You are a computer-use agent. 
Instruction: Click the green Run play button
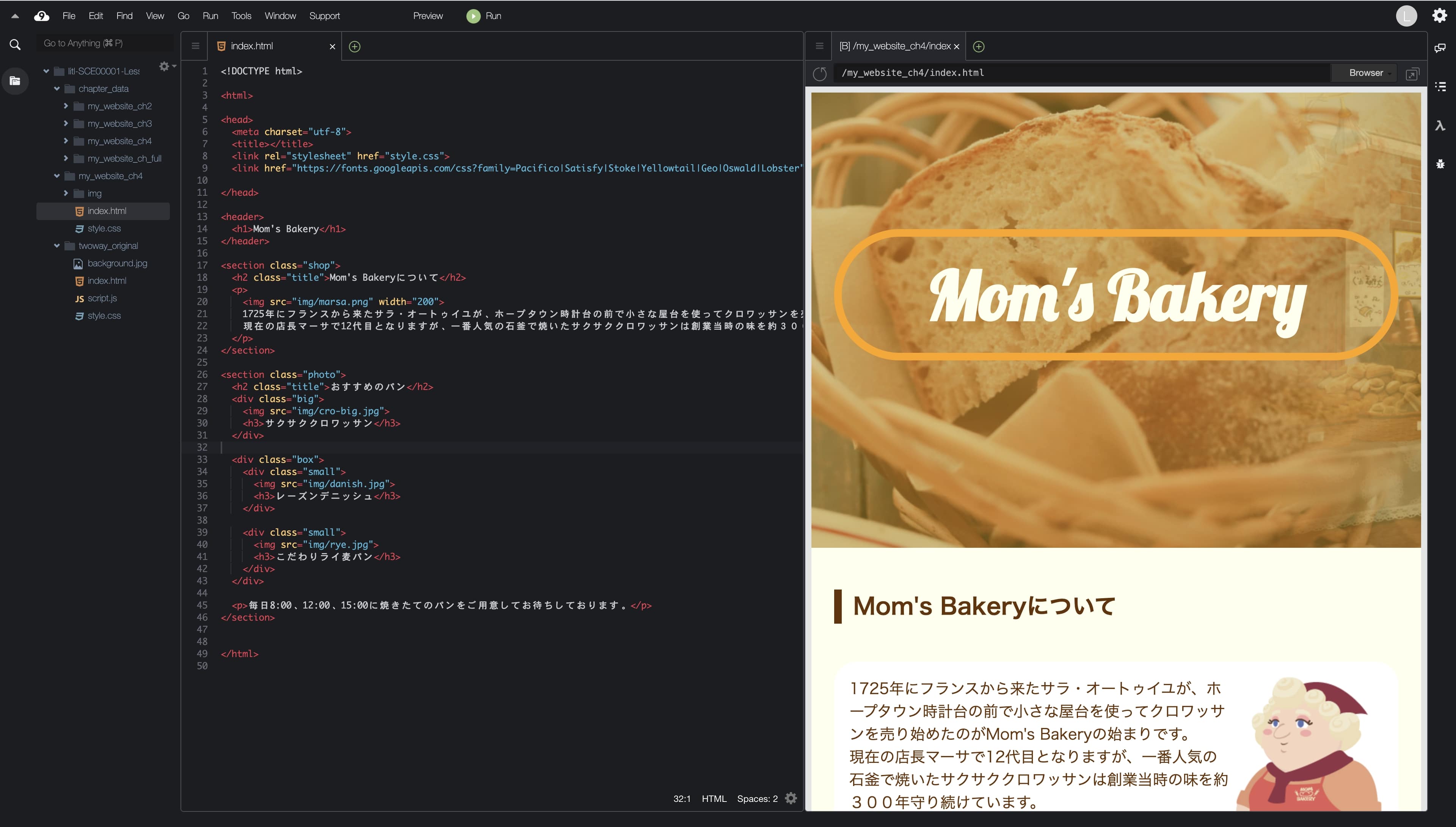click(473, 16)
